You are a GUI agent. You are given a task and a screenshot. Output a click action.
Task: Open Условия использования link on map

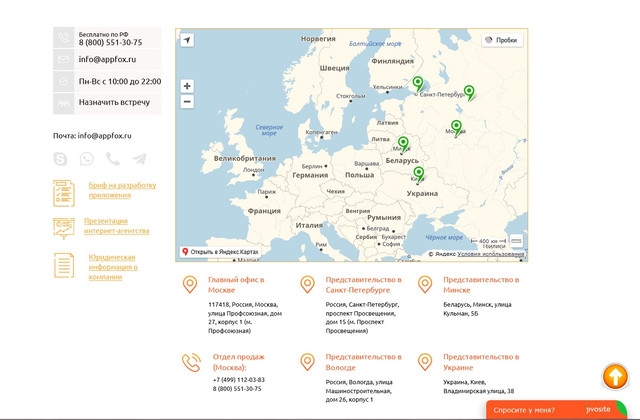(491, 254)
